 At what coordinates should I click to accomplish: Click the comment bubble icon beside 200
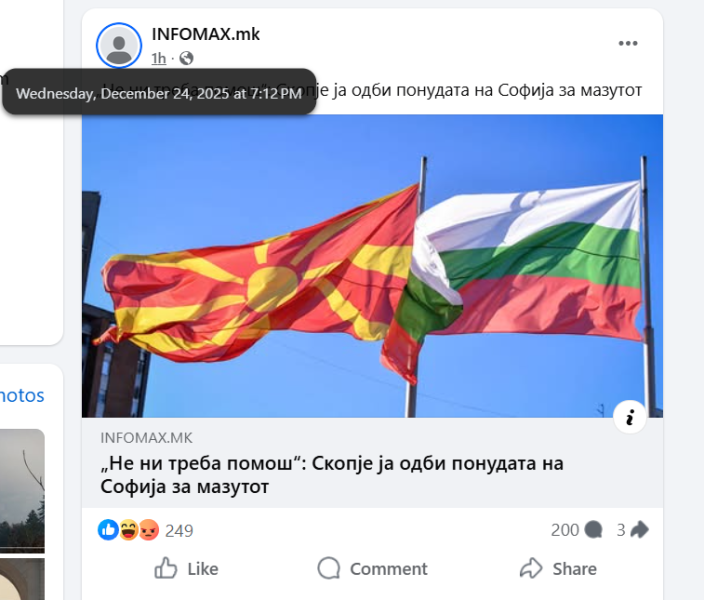tap(594, 530)
